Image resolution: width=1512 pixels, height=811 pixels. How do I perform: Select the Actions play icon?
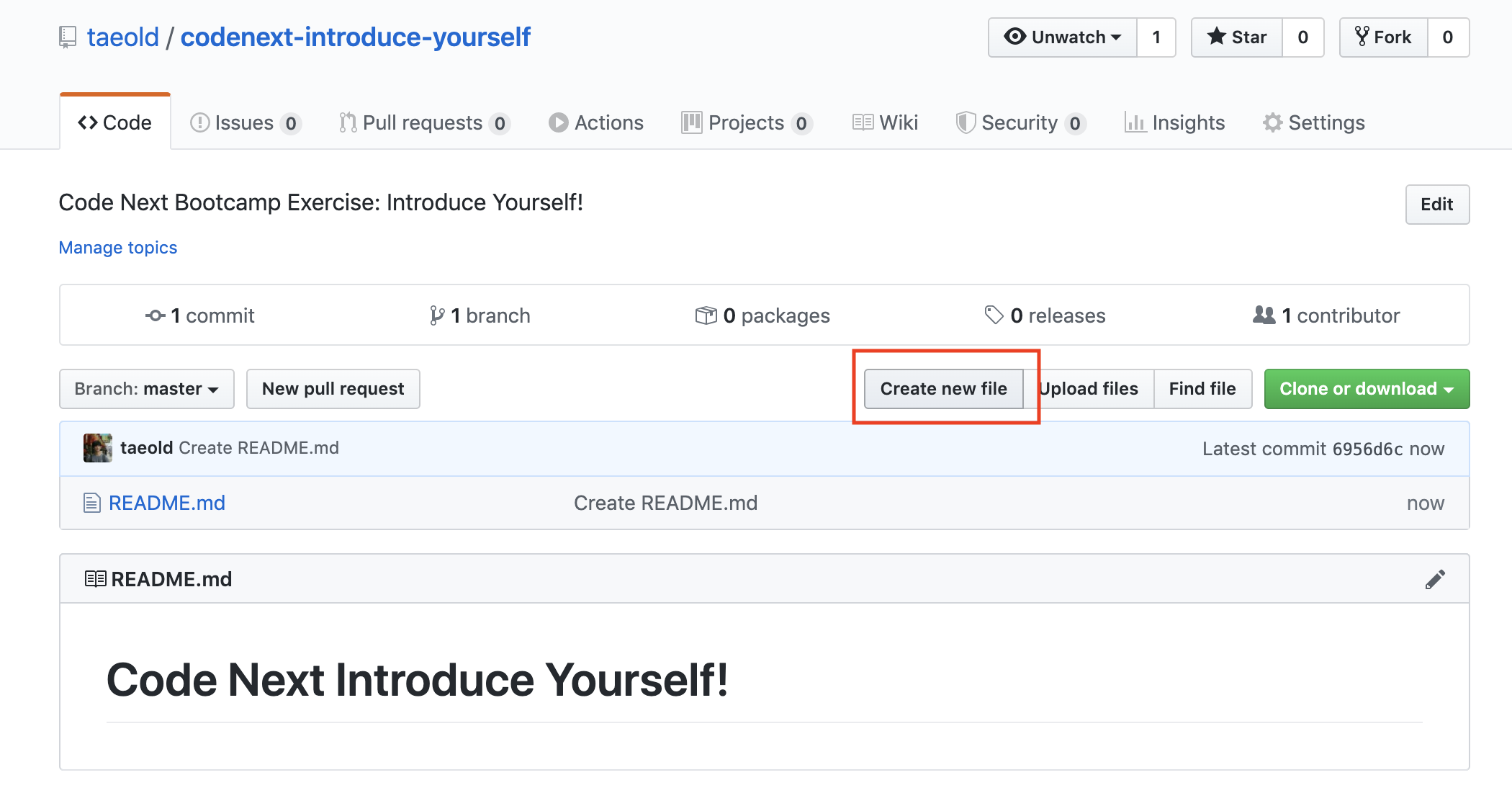(x=559, y=122)
